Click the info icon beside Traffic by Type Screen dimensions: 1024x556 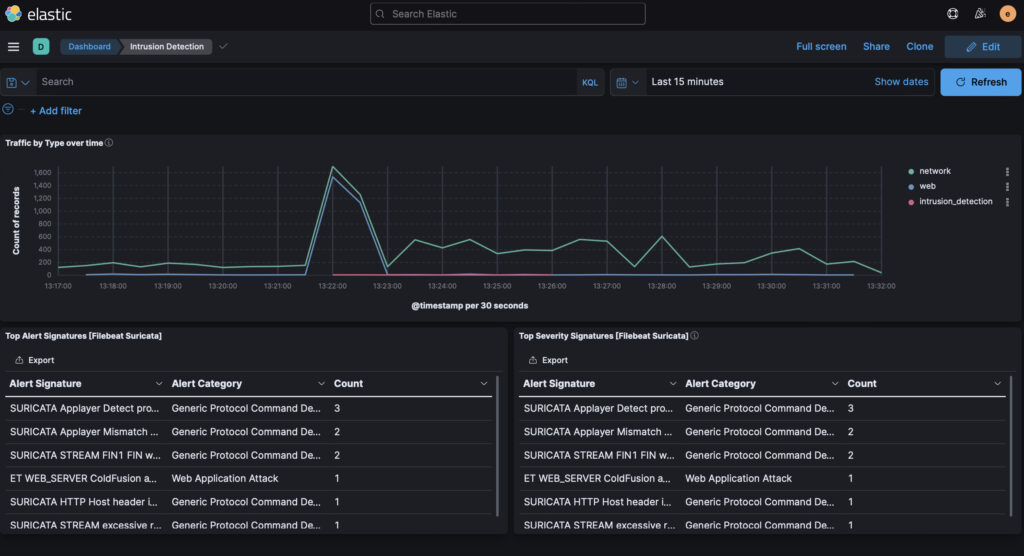click(x=109, y=143)
